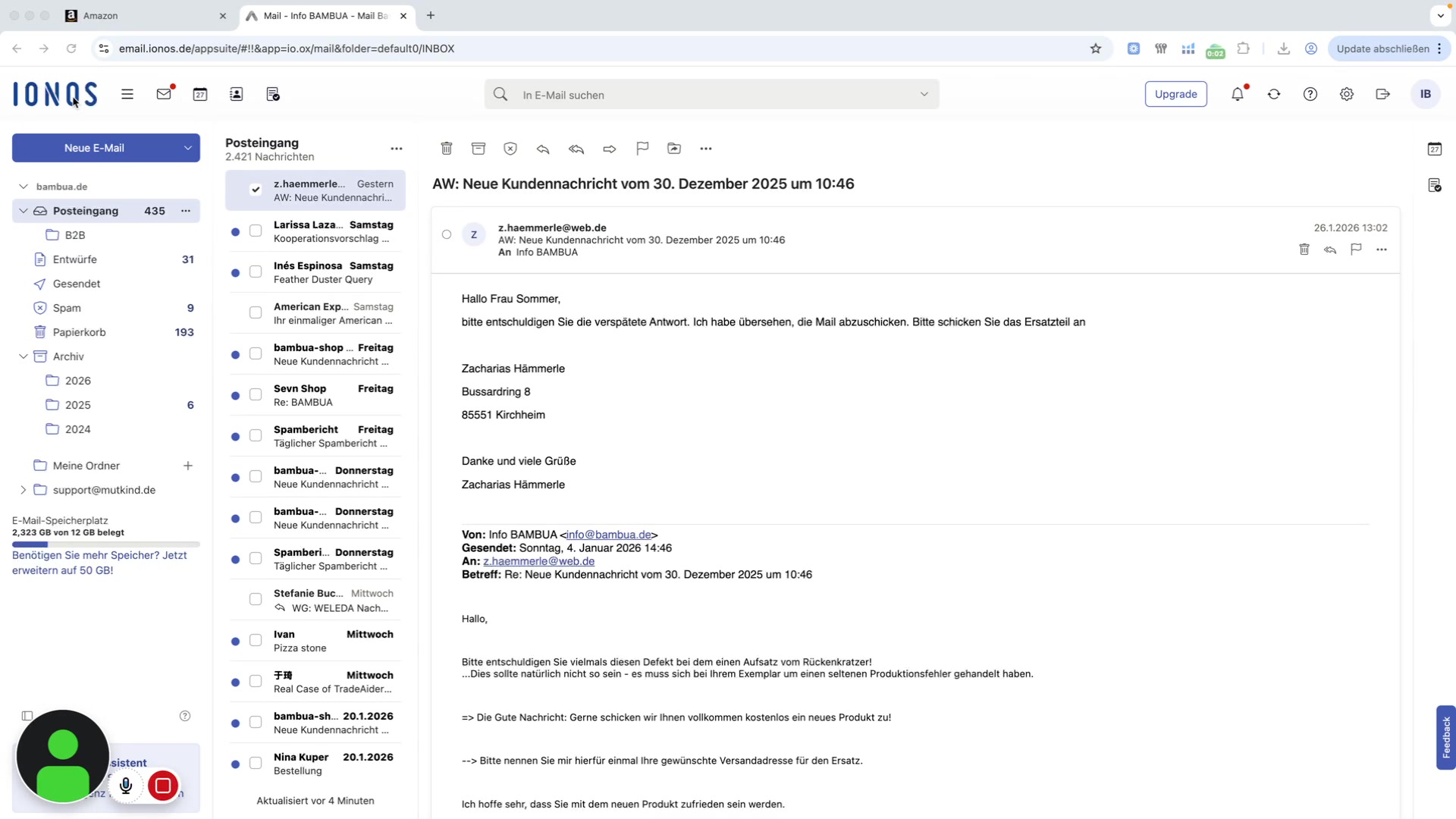This screenshot has width=1456, height=819.
Task: Open side calendar panel icon at right
Action: (x=1435, y=149)
